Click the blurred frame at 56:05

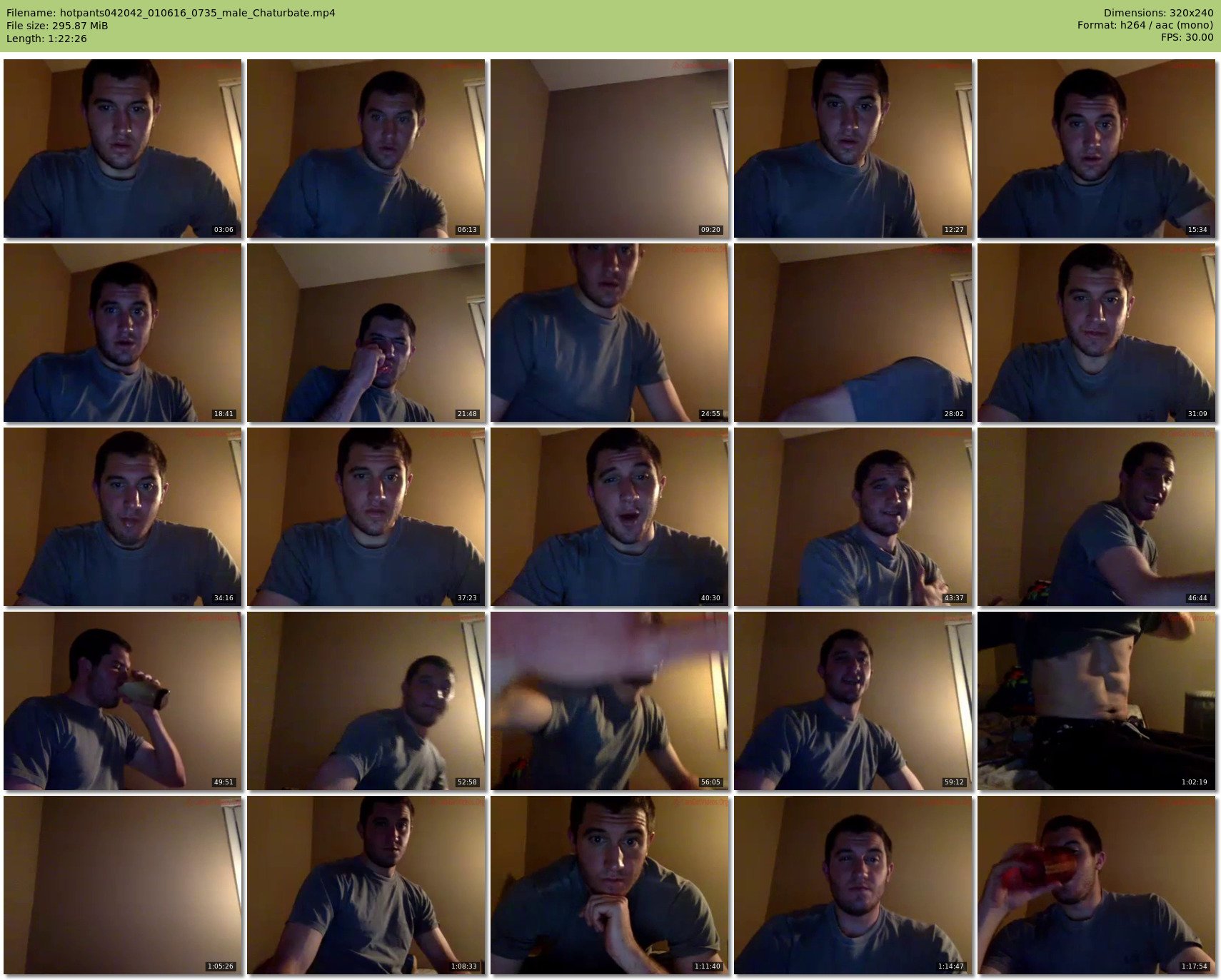click(610, 701)
